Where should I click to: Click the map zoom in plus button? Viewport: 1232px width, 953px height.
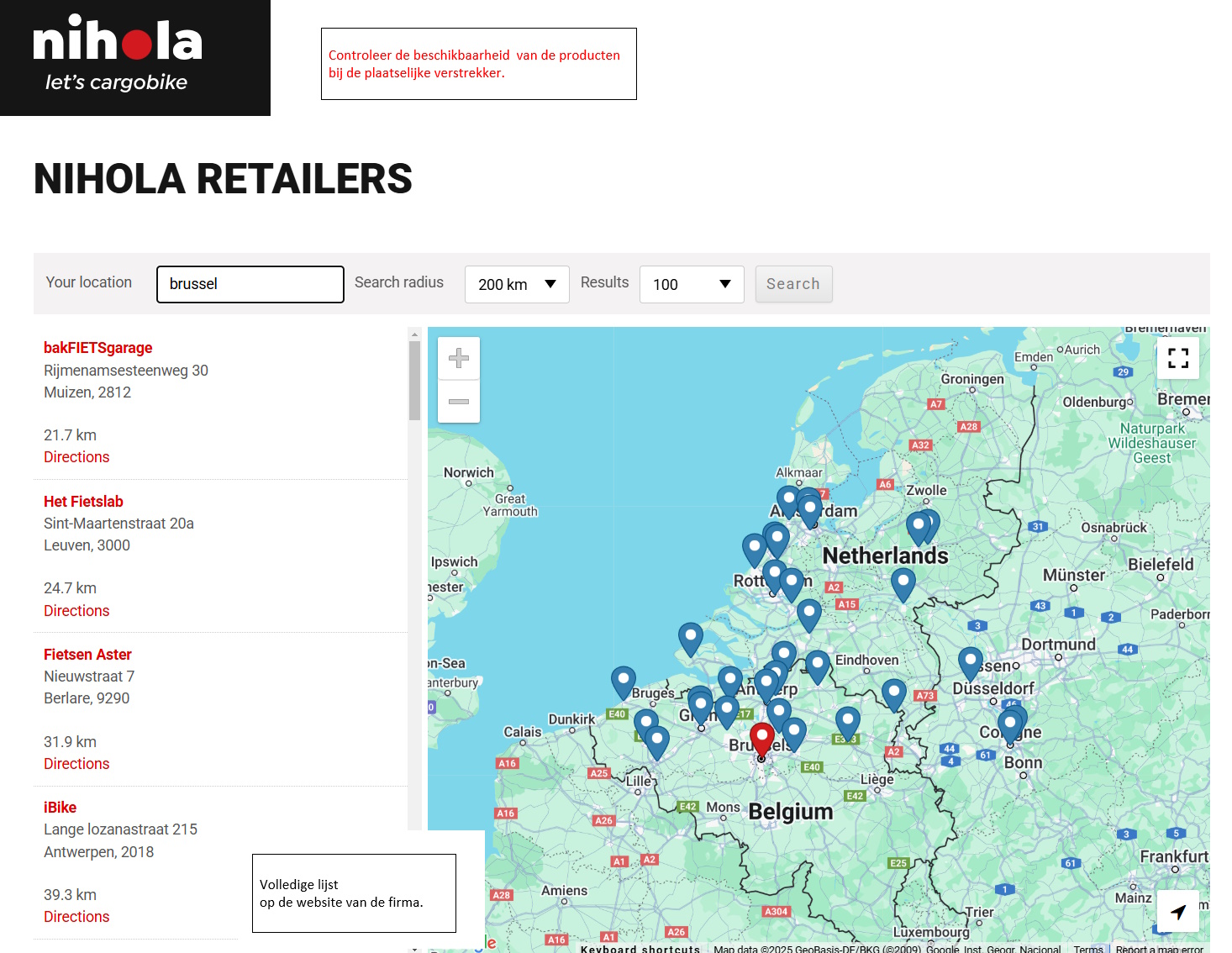tap(459, 359)
